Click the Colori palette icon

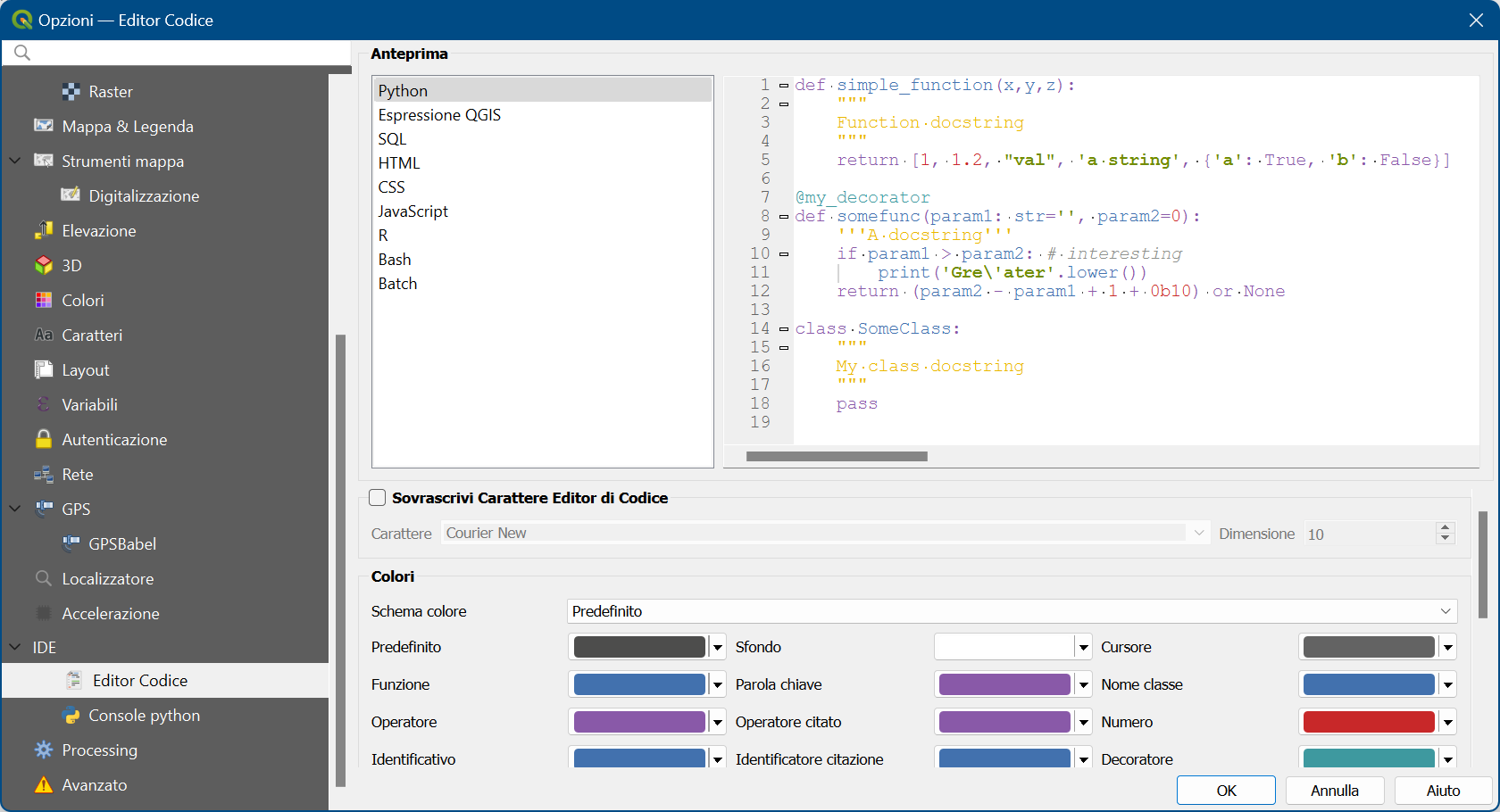pyautogui.click(x=44, y=300)
